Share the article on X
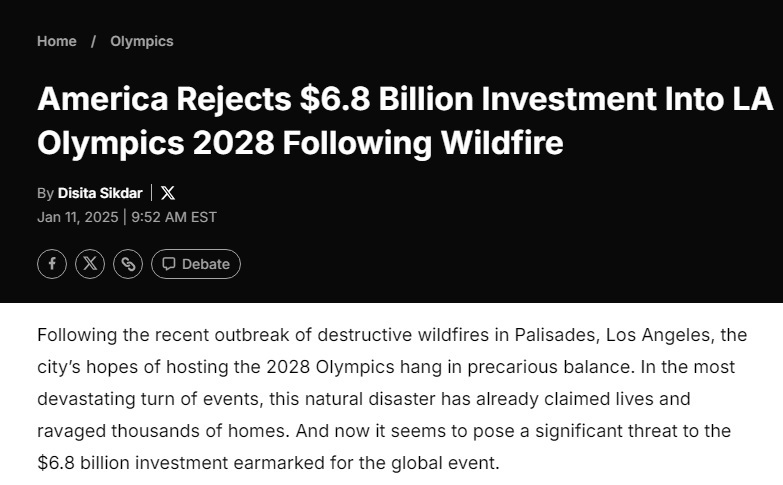 [x=90, y=264]
